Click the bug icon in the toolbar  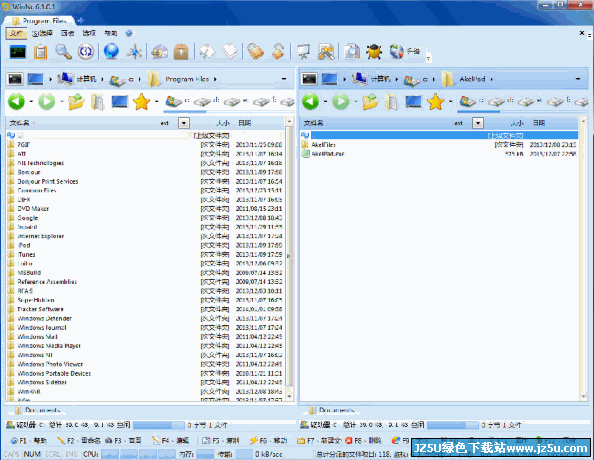pyautogui.click(x=374, y=52)
